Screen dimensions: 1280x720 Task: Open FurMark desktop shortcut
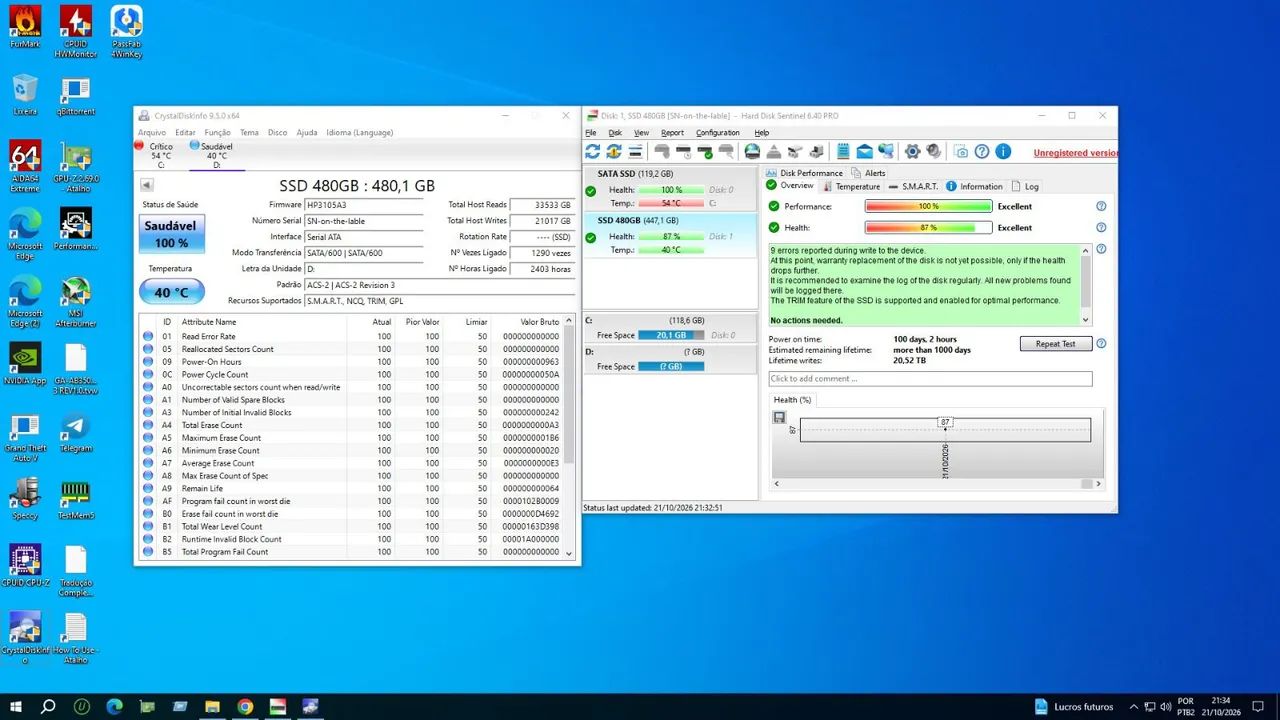coord(25,27)
